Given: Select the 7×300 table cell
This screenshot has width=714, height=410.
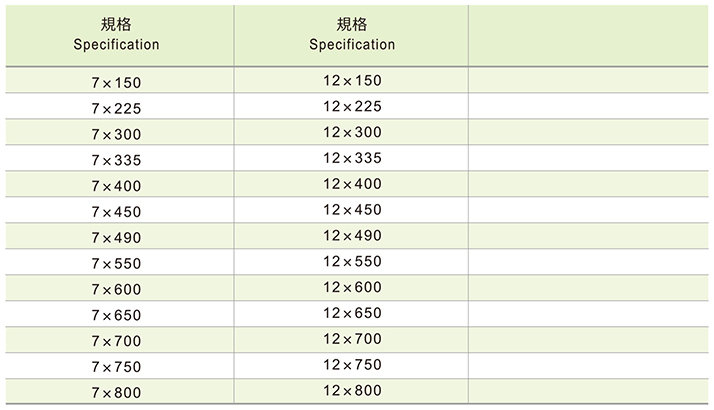Looking at the screenshot, I should pyautogui.click(x=117, y=133).
